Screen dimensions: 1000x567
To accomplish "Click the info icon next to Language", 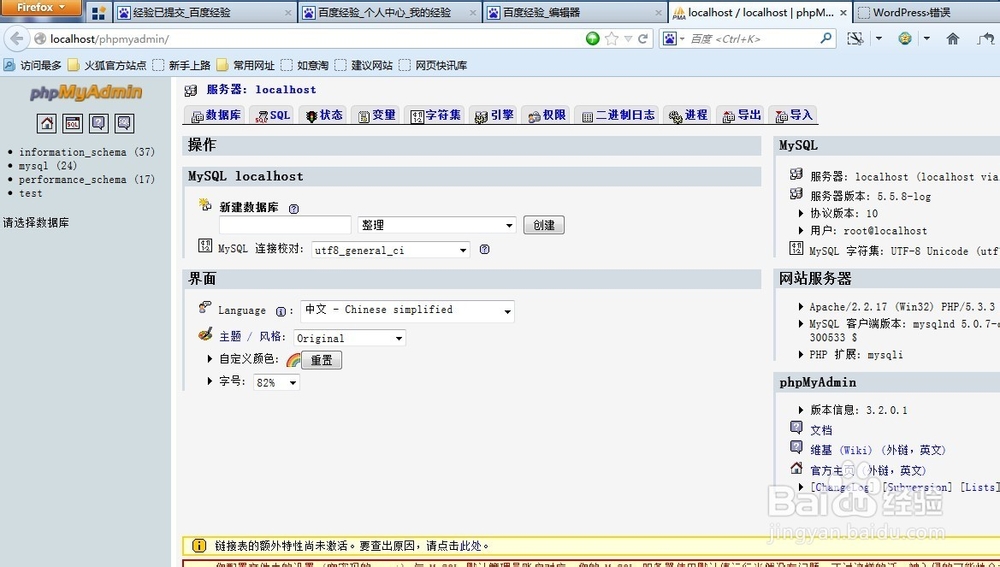I will [x=281, y=311].
